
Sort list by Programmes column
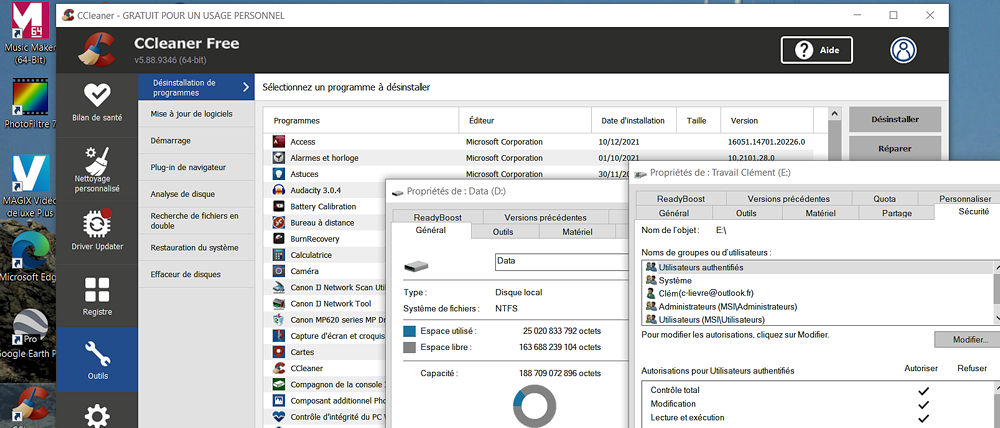(362, 121)
